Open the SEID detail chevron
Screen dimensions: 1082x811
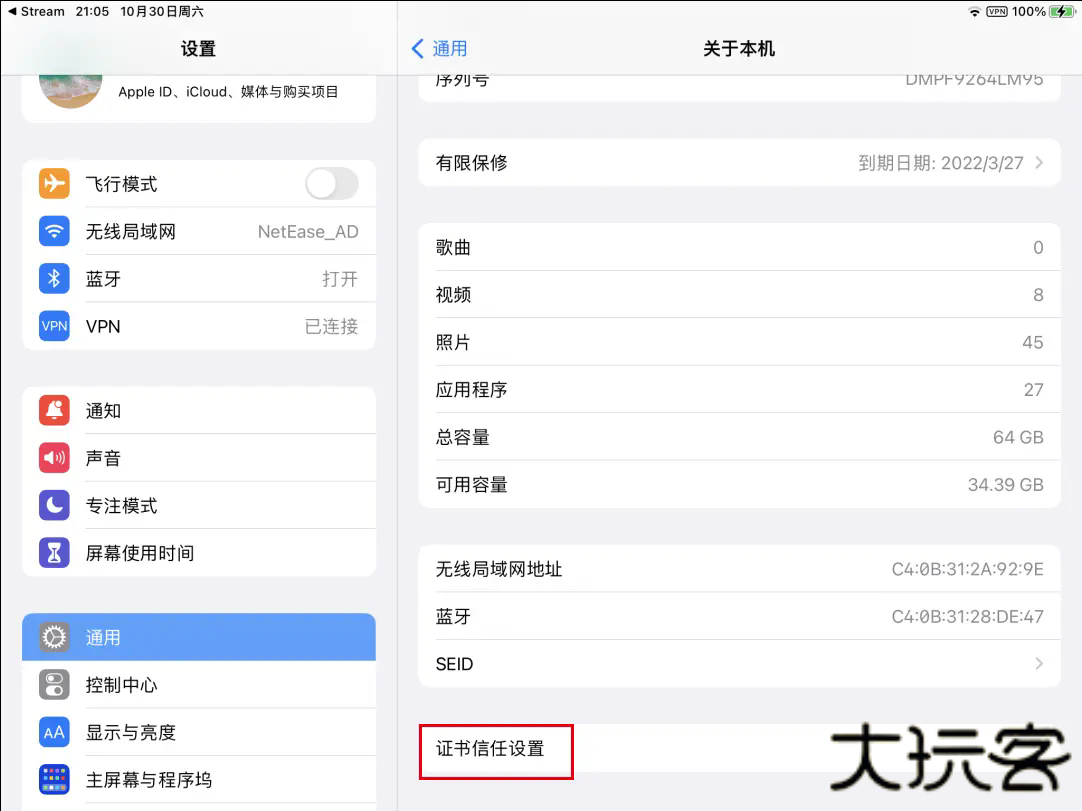pyautogui.click(x=1040, y=663)
